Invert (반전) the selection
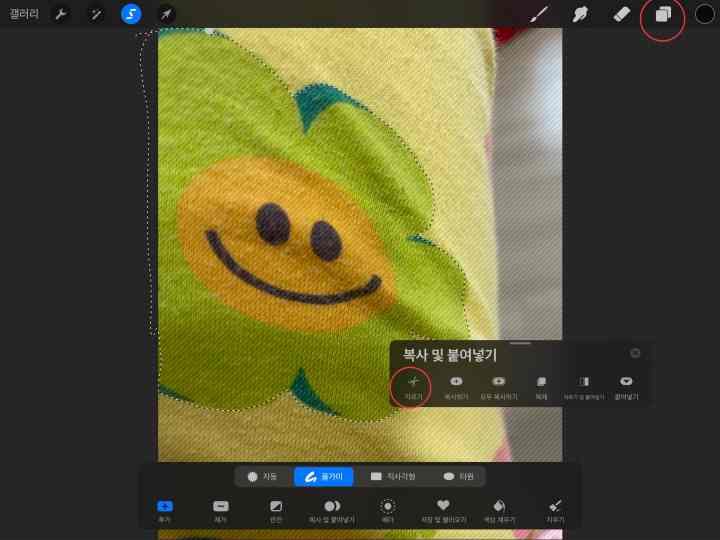 coord(276,511)
